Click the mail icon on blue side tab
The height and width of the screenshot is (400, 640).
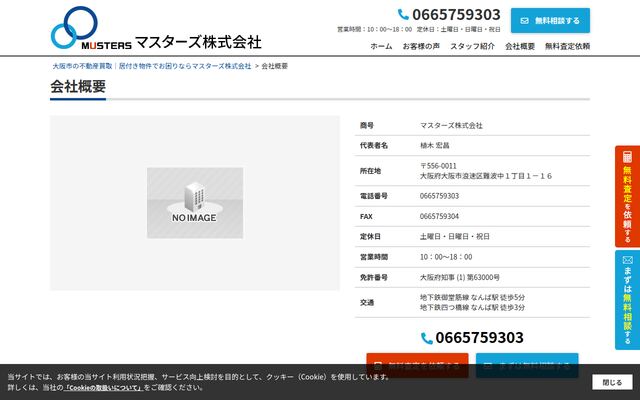pos(627,260)
